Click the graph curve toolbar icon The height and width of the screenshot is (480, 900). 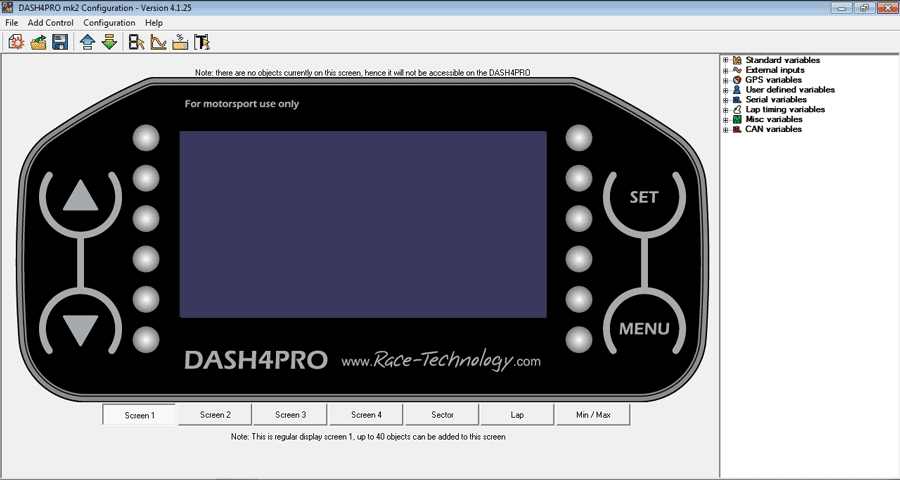pos(158,42)
